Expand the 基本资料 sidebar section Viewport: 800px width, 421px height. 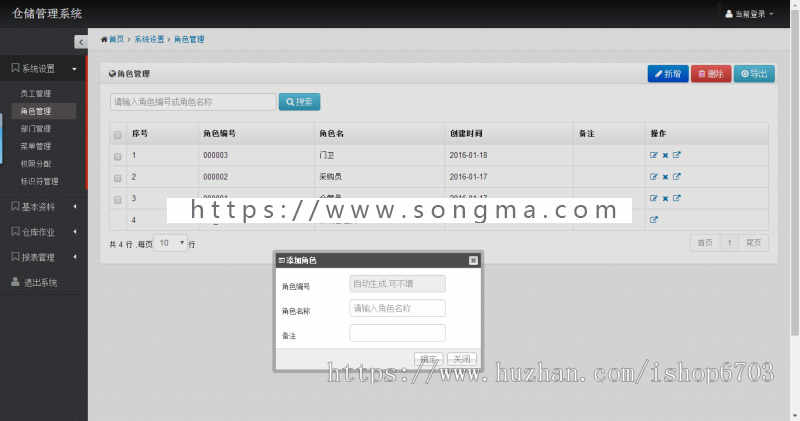43,207
